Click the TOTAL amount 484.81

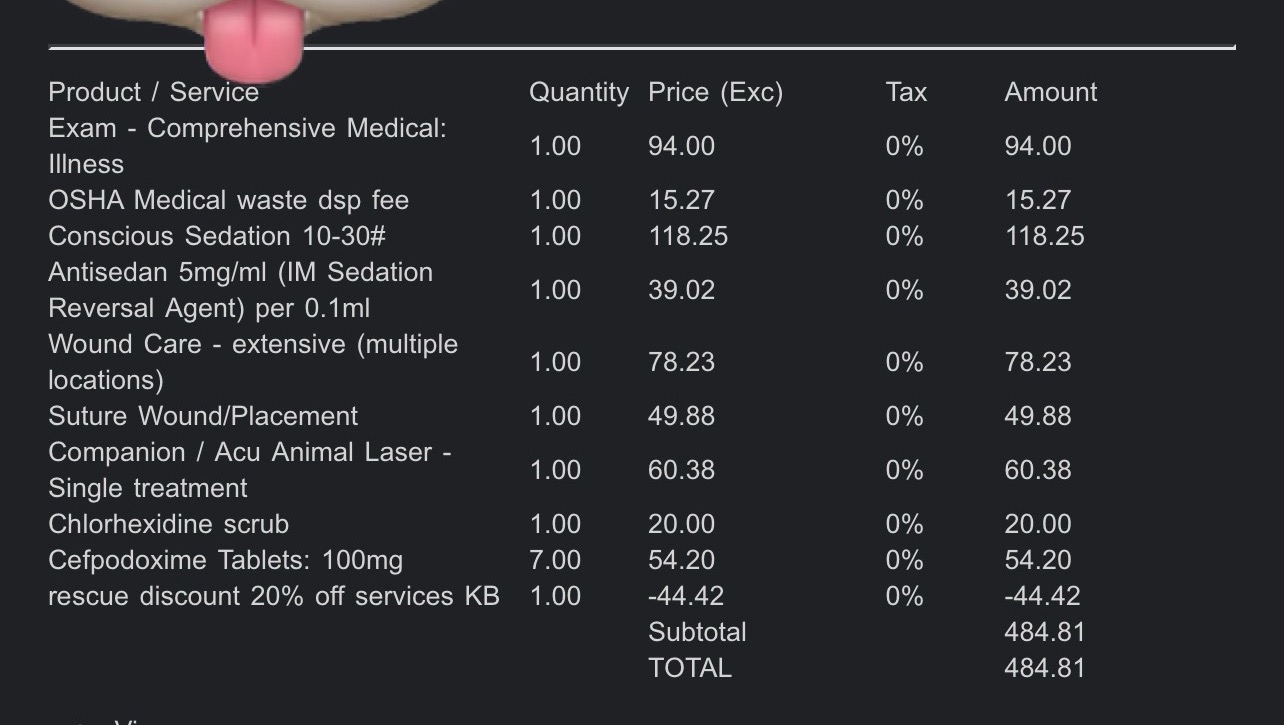pyautogui.click(x=1044, y=668)
